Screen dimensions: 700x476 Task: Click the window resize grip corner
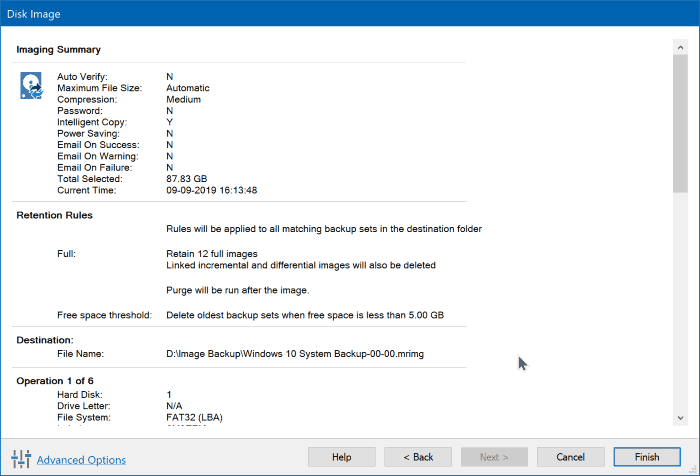[x=694, y=470]
